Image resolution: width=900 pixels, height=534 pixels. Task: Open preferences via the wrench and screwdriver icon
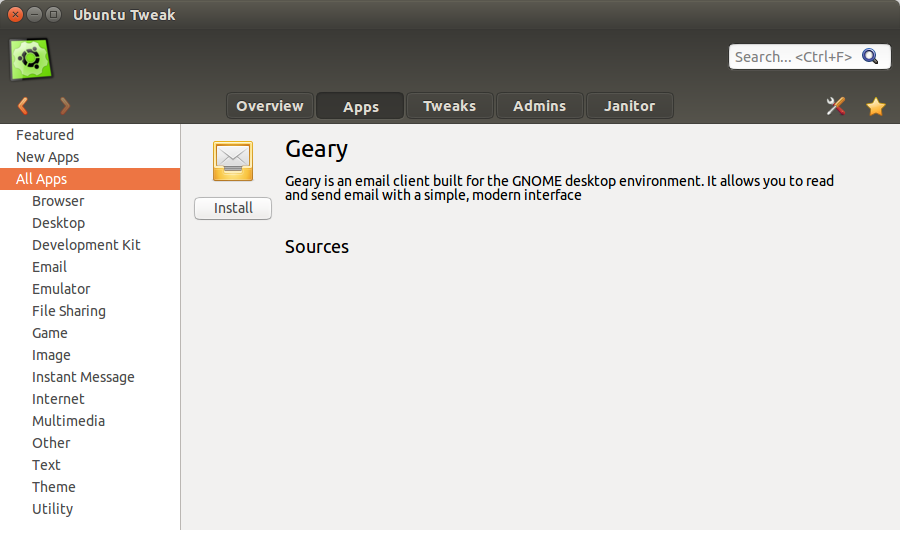point(836,106)
